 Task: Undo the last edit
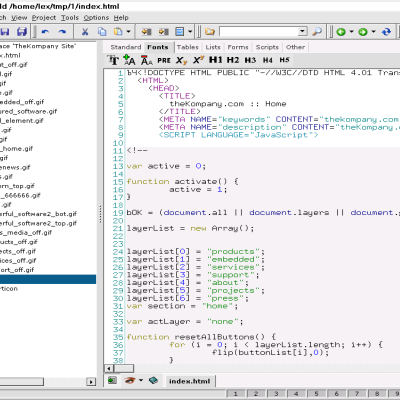pos(45,32)
